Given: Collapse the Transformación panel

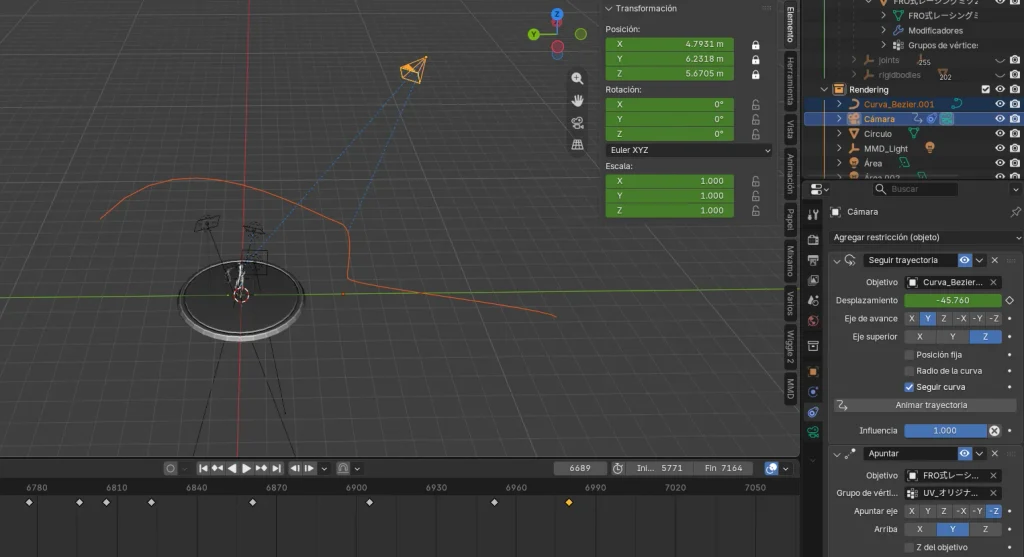Looking at the screenshot, I should 609,8.
